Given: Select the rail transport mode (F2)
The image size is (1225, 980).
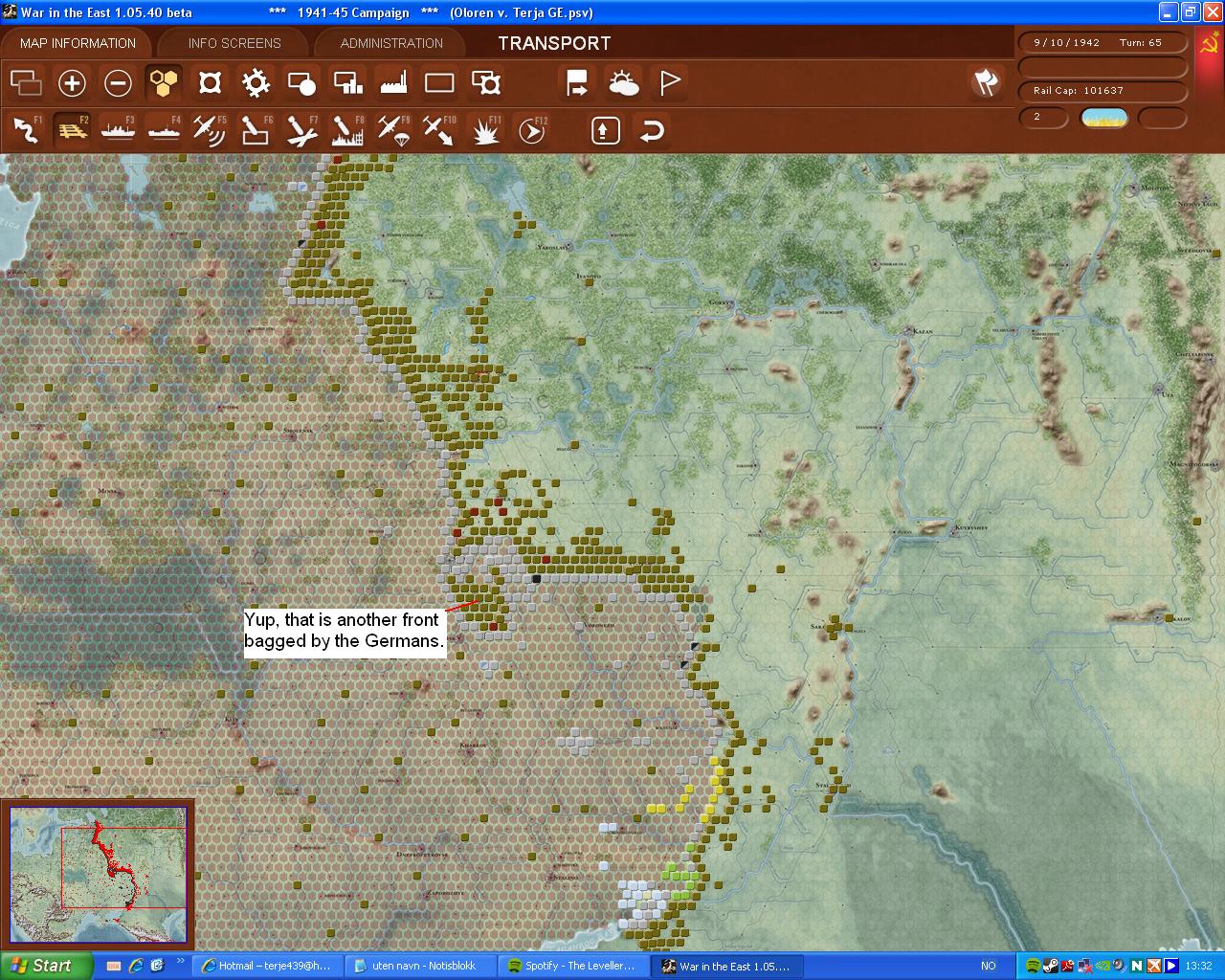Looking at the screenshot, I should coord(73,129).
